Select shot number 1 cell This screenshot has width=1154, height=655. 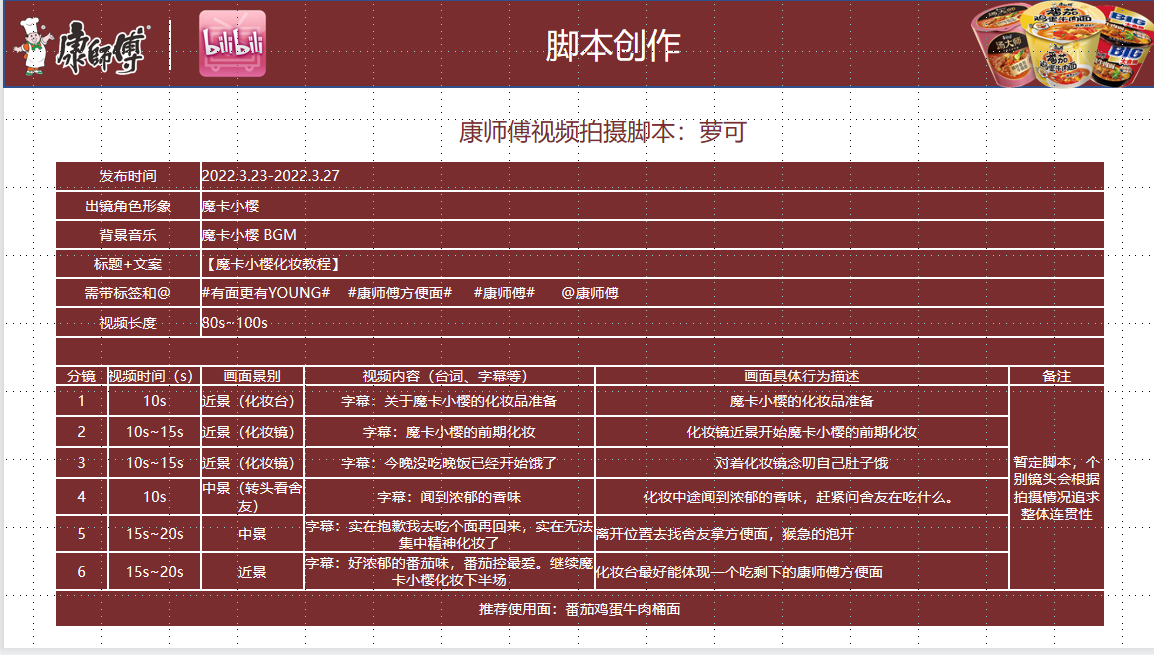(x=82, y=401)
